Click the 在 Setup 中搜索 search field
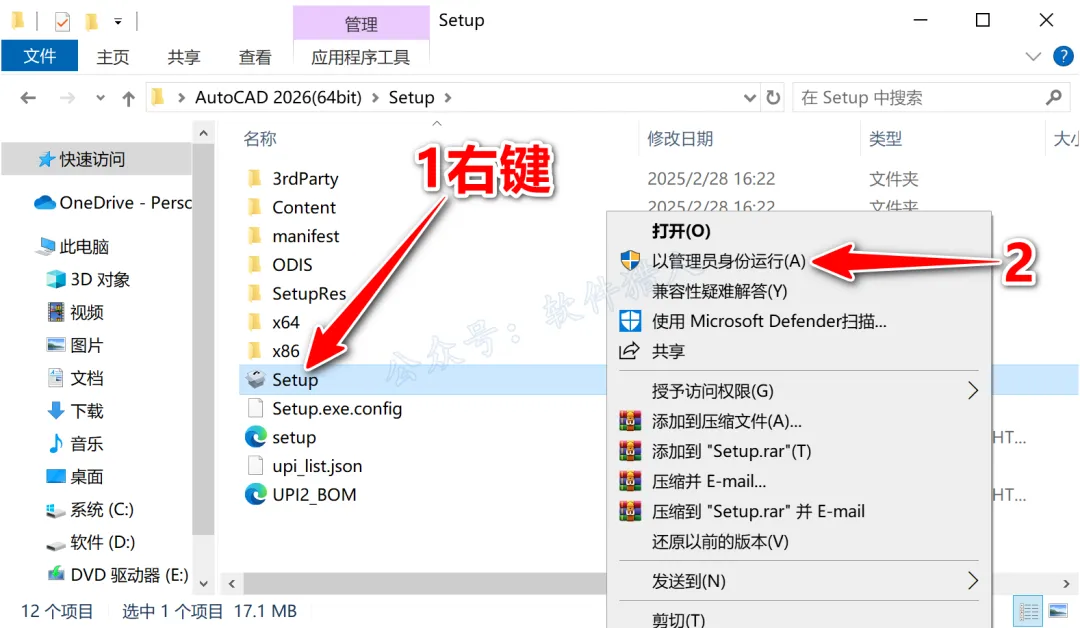This screenshot has width=1080, height=628. coord(923,98)
